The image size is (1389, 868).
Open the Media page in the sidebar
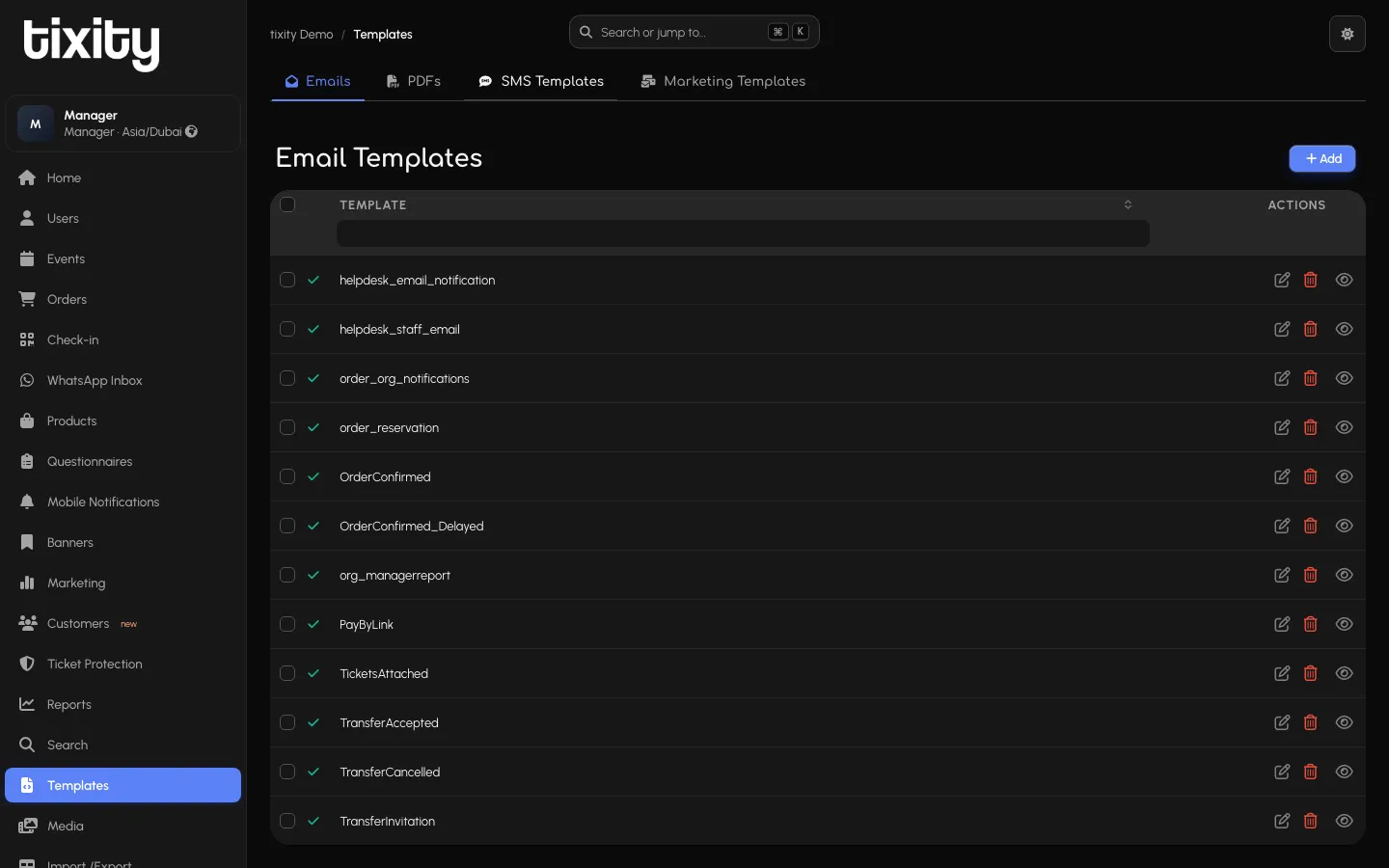click(123, 826)
